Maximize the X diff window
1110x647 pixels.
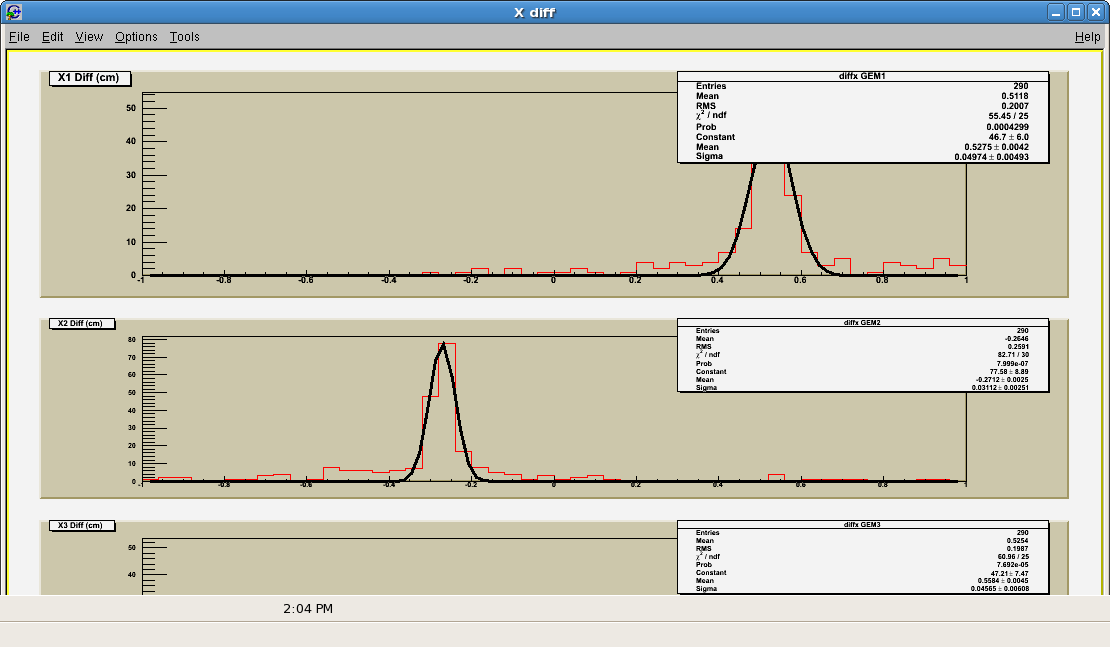[x=1076, y=12]
